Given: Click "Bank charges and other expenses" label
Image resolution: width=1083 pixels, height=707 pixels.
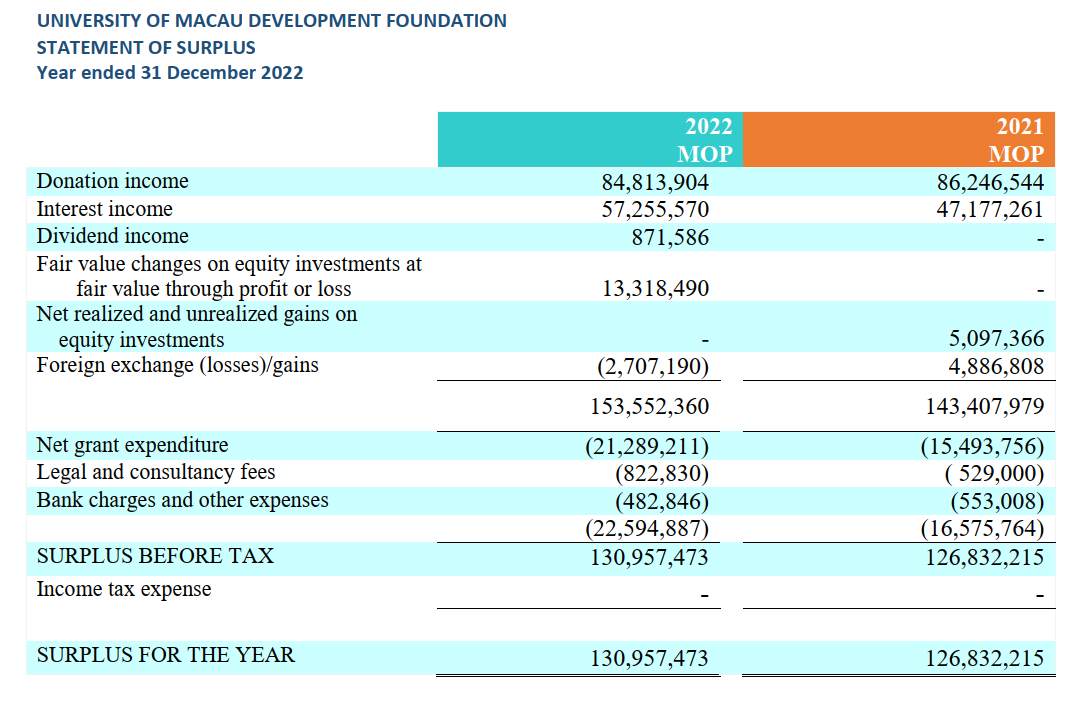Looking at the screenshot, I should (182, 500).
